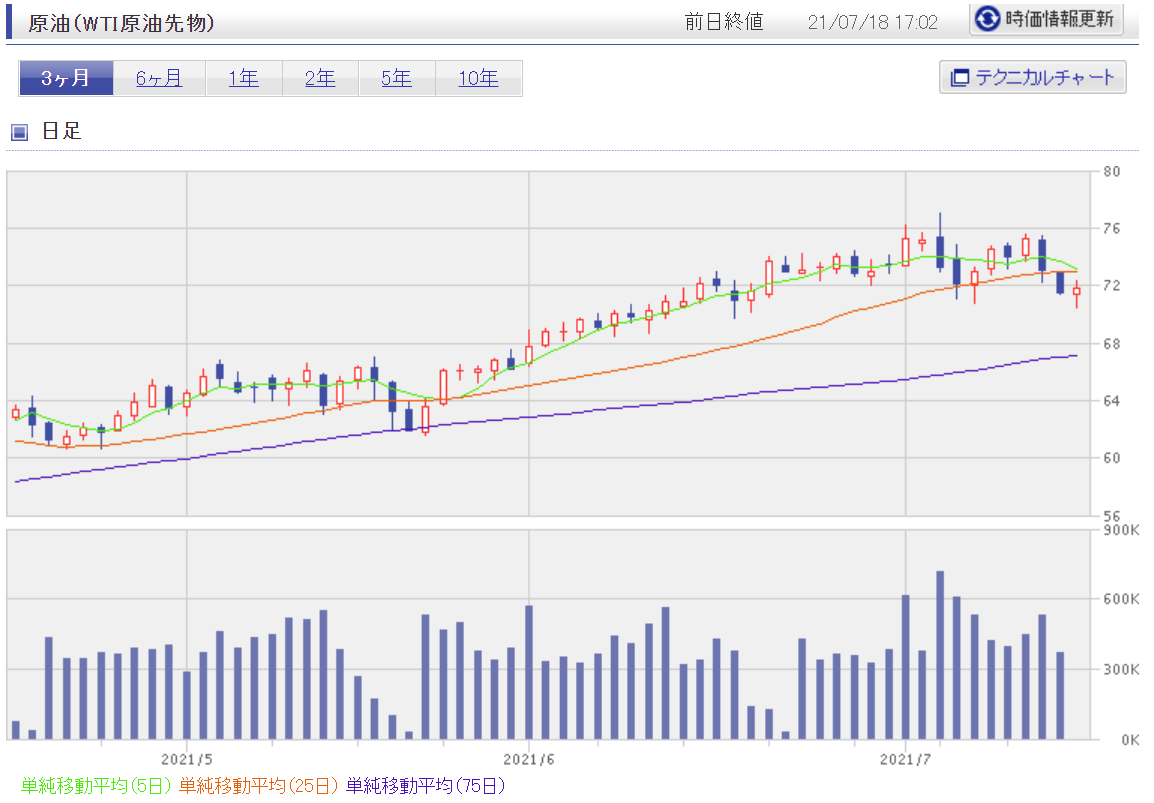The height and width of the screenshot is (803, 1154).
Task: Click the 68 price axis label
Action: (1111, 344)
